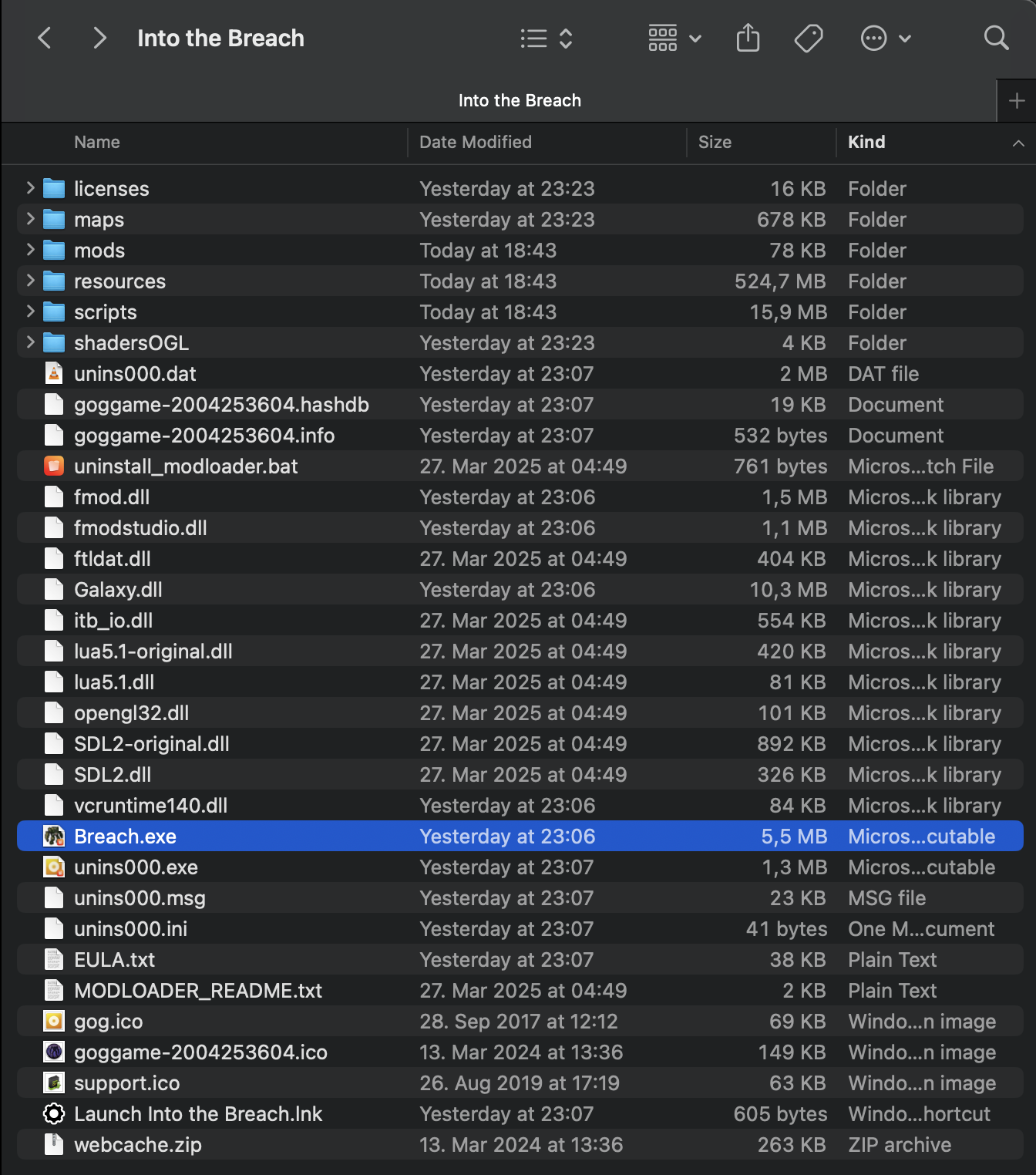Select the opengl32.dll file name

click(132, 712)
